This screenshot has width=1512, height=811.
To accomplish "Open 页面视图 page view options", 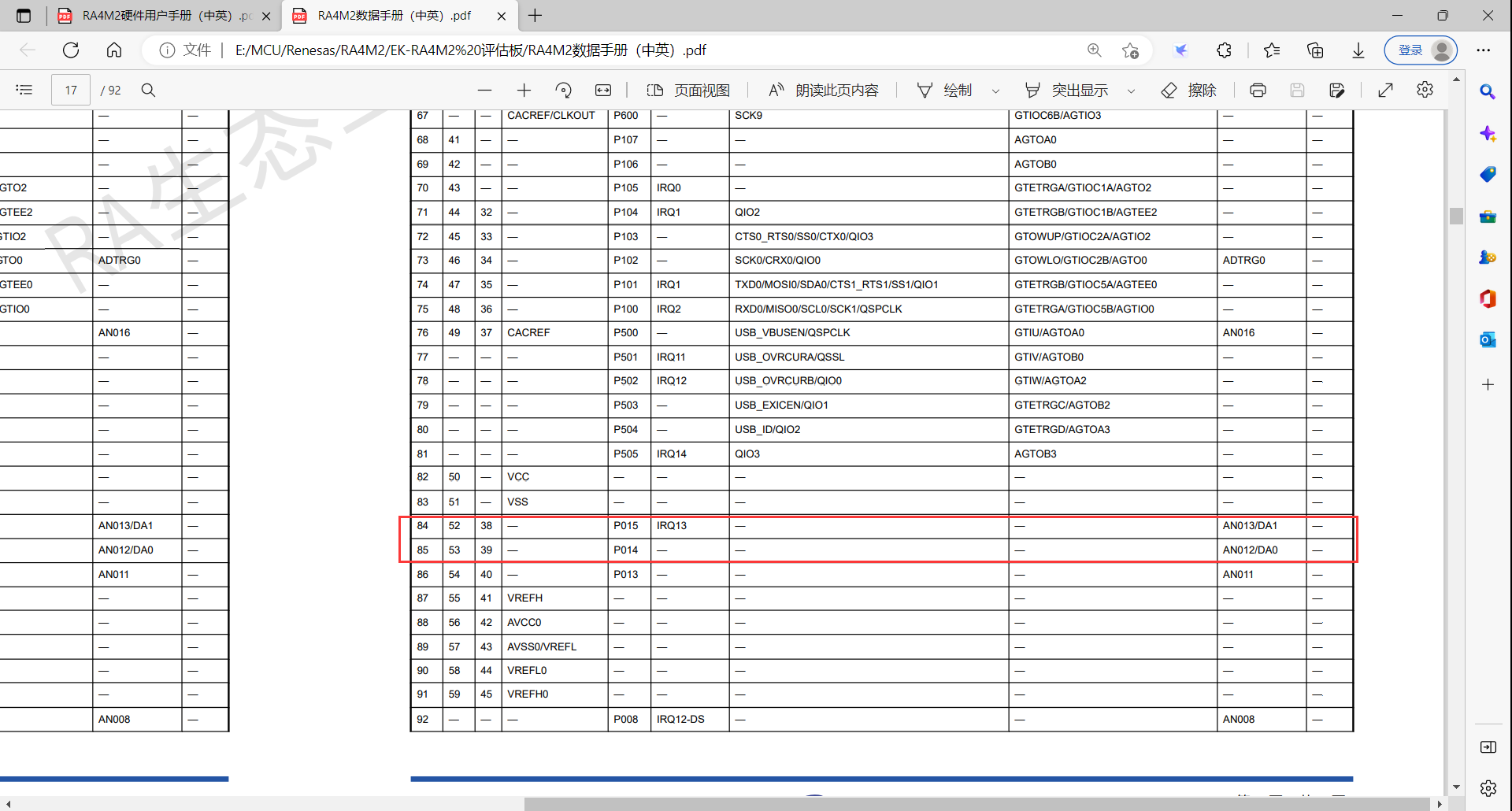I will (688, 90).
